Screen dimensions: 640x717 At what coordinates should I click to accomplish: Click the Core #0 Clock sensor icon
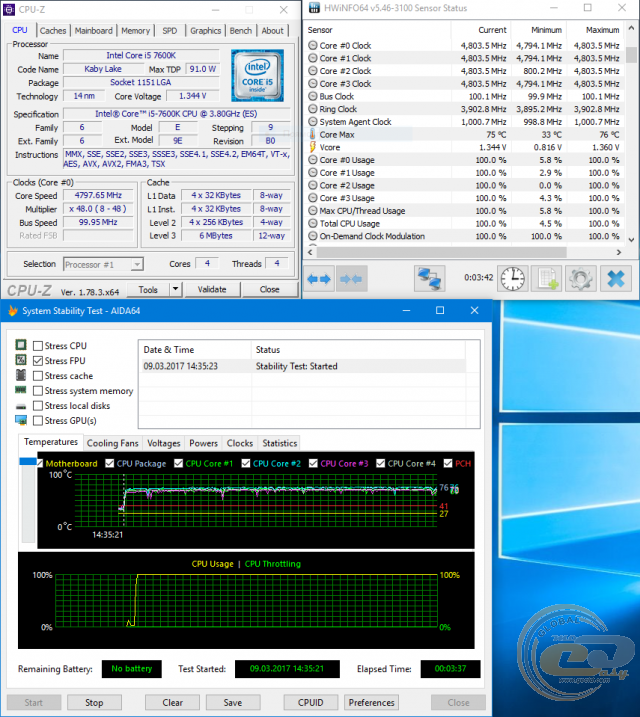313,45
